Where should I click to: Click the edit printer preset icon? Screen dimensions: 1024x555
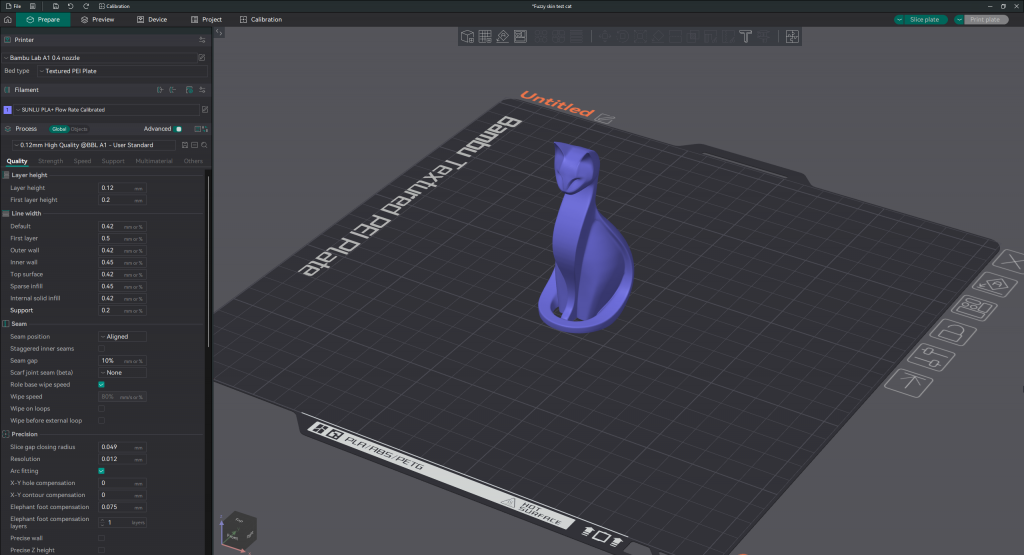click(202, 57)
